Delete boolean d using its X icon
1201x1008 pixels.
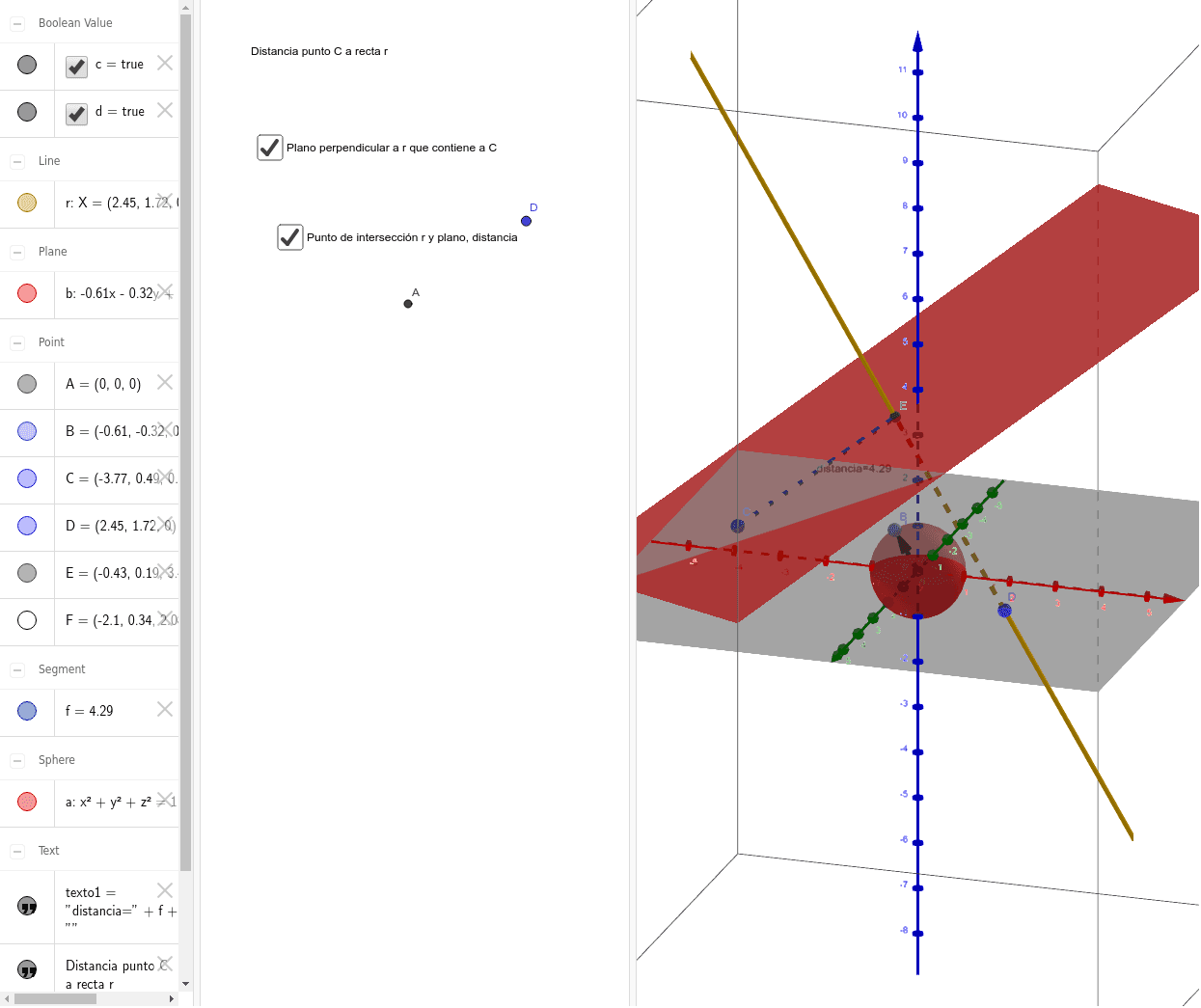(x=165, y=110)
